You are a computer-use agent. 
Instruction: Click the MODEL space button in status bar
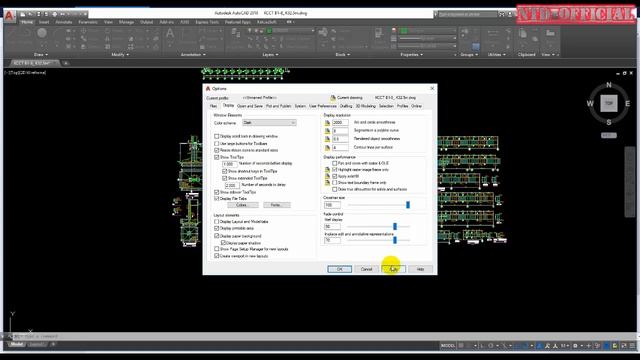click(448, 346)
